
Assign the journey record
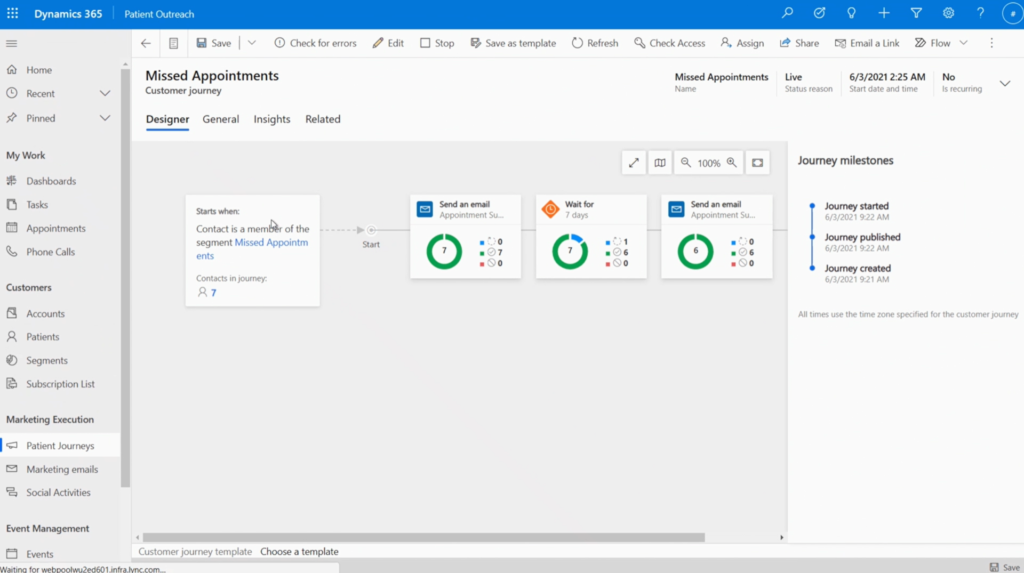click(742, 43)
